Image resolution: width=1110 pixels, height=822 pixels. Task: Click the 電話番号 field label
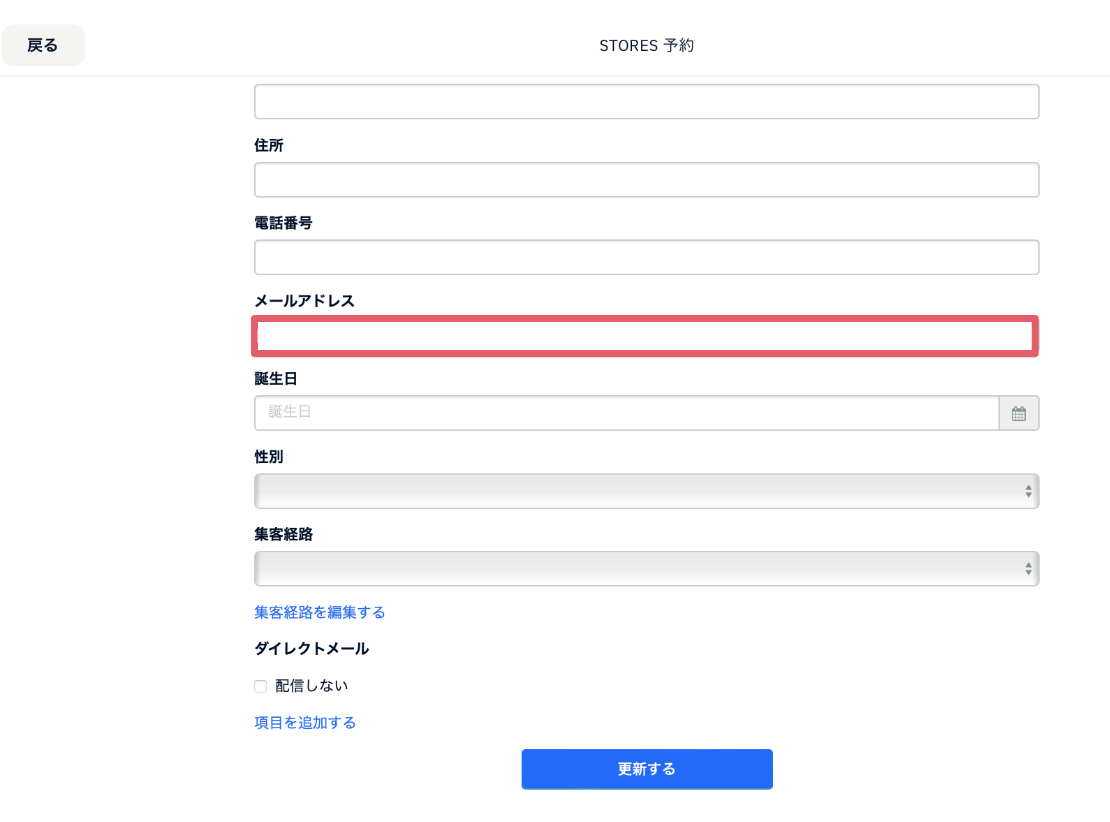point(283,223)
